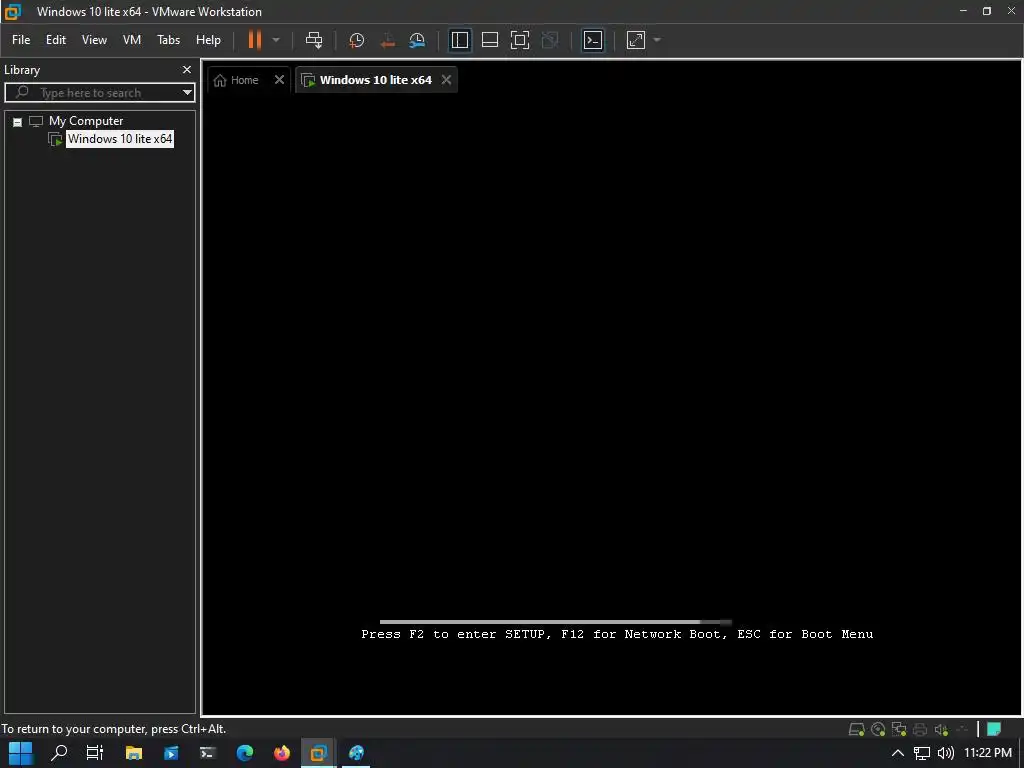The height and width of the screenshot is (768, 1024).
Task: Revert the virtual machine to its snapshot
Action: click(x=387, y=40)
